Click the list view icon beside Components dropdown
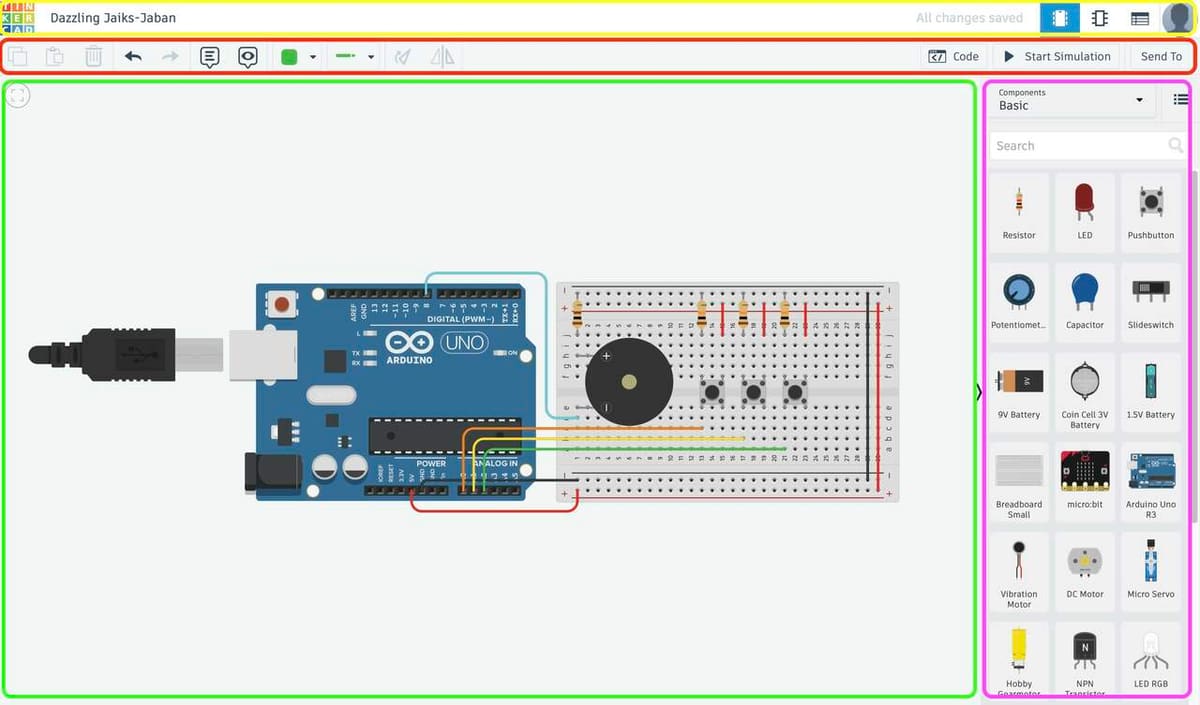Viewport: 1200px width, 705px height. click(x=1181, y=99)
